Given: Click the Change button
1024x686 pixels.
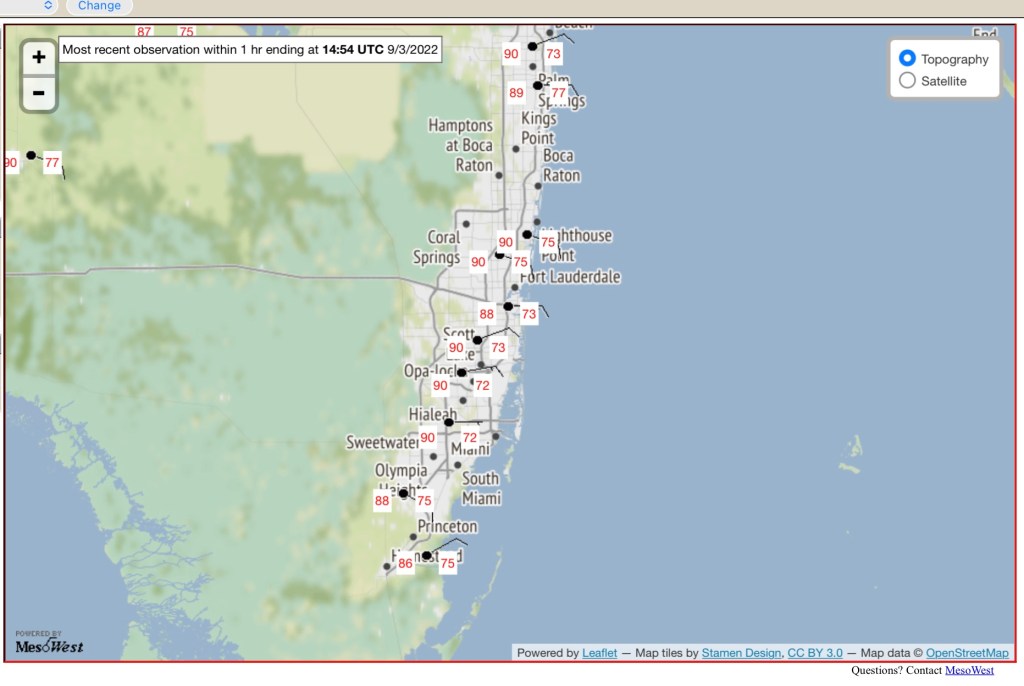Looking at the screenshot, I should (99, 6).
